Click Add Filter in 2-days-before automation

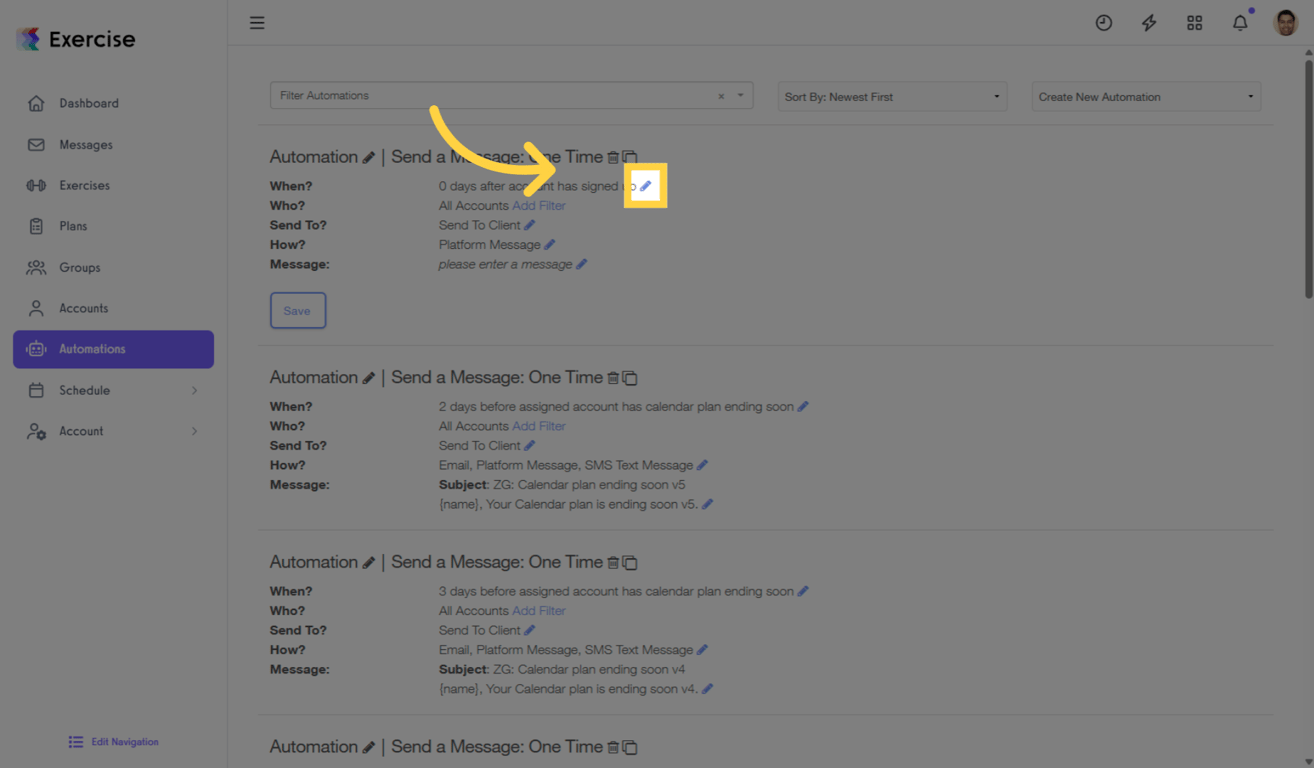pos(539,426)
